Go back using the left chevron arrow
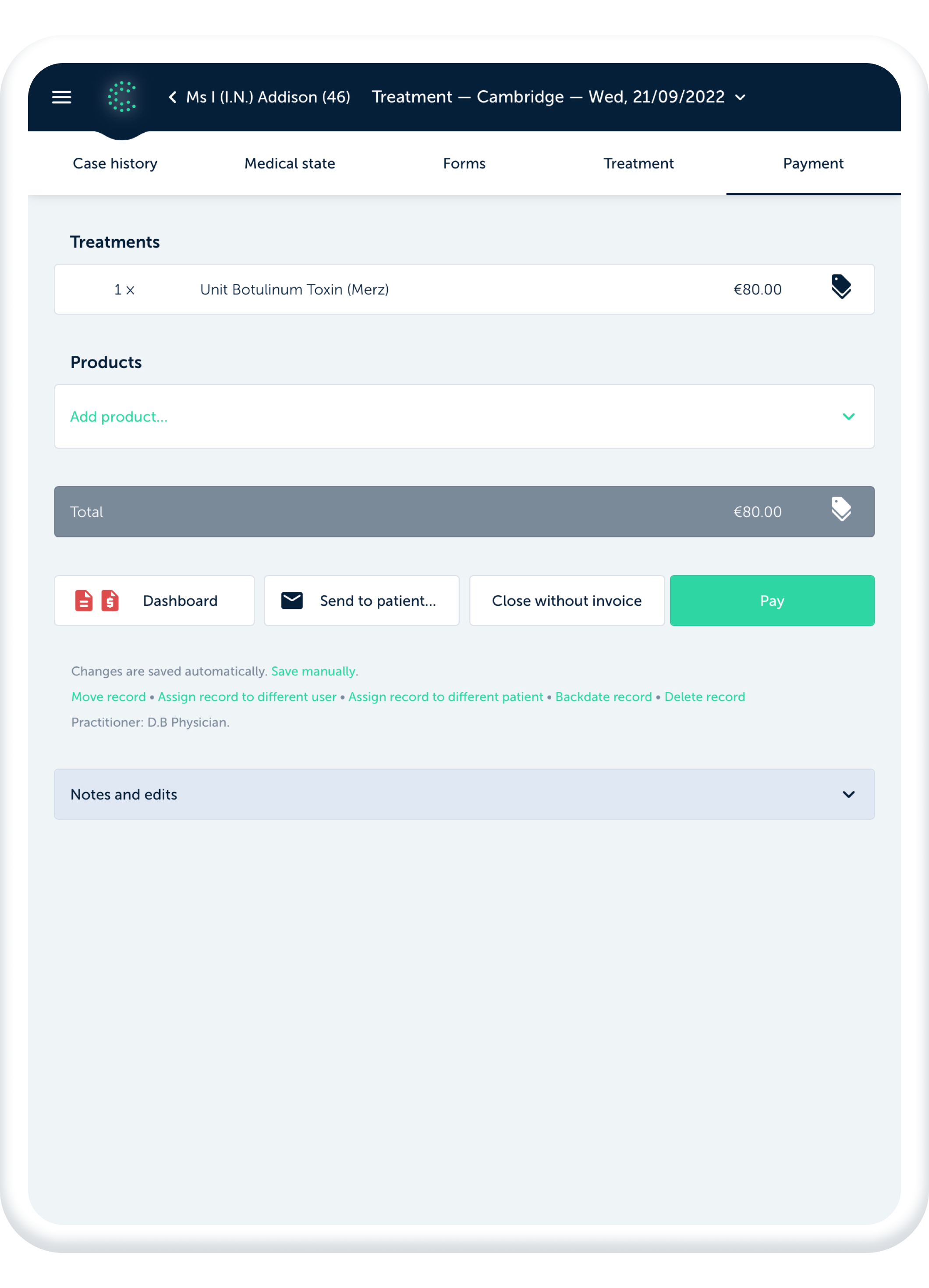This screenshot has height=1288, width=929. (x=172, y=97)
